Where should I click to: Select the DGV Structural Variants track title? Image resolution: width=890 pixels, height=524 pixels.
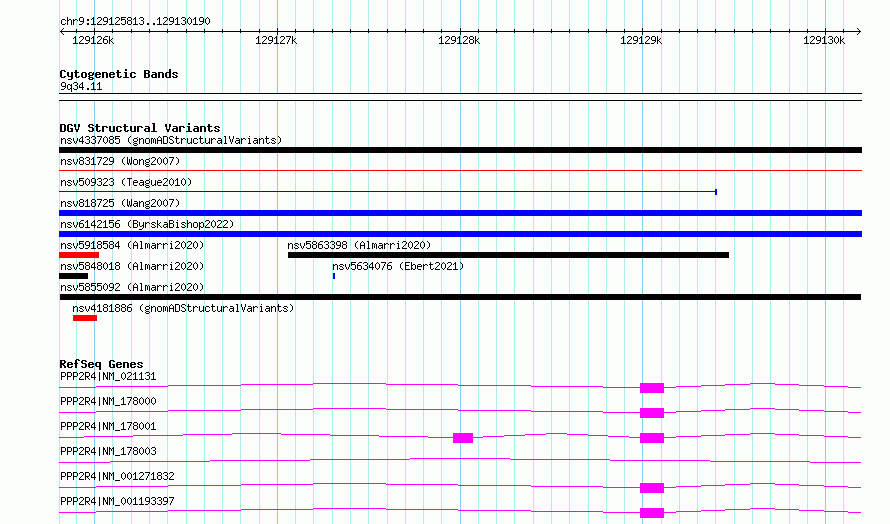(x=140, y=128)
